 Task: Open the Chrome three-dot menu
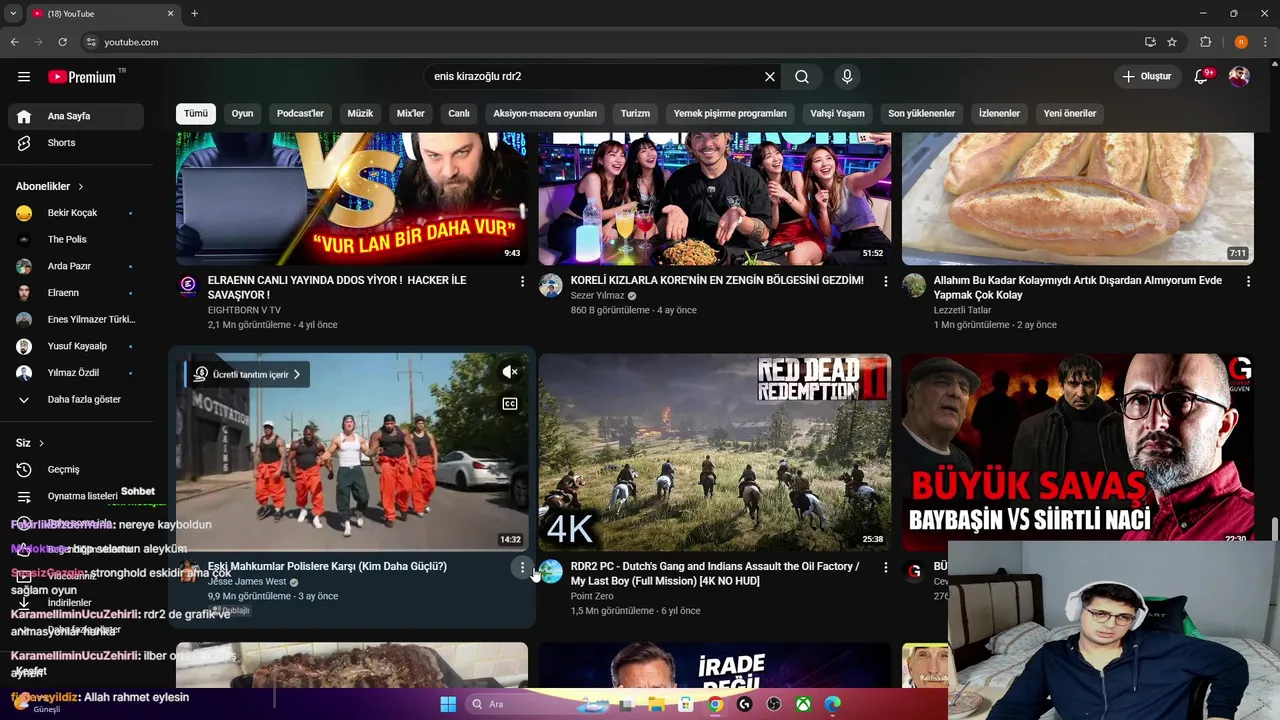(x=1266, y=42)
